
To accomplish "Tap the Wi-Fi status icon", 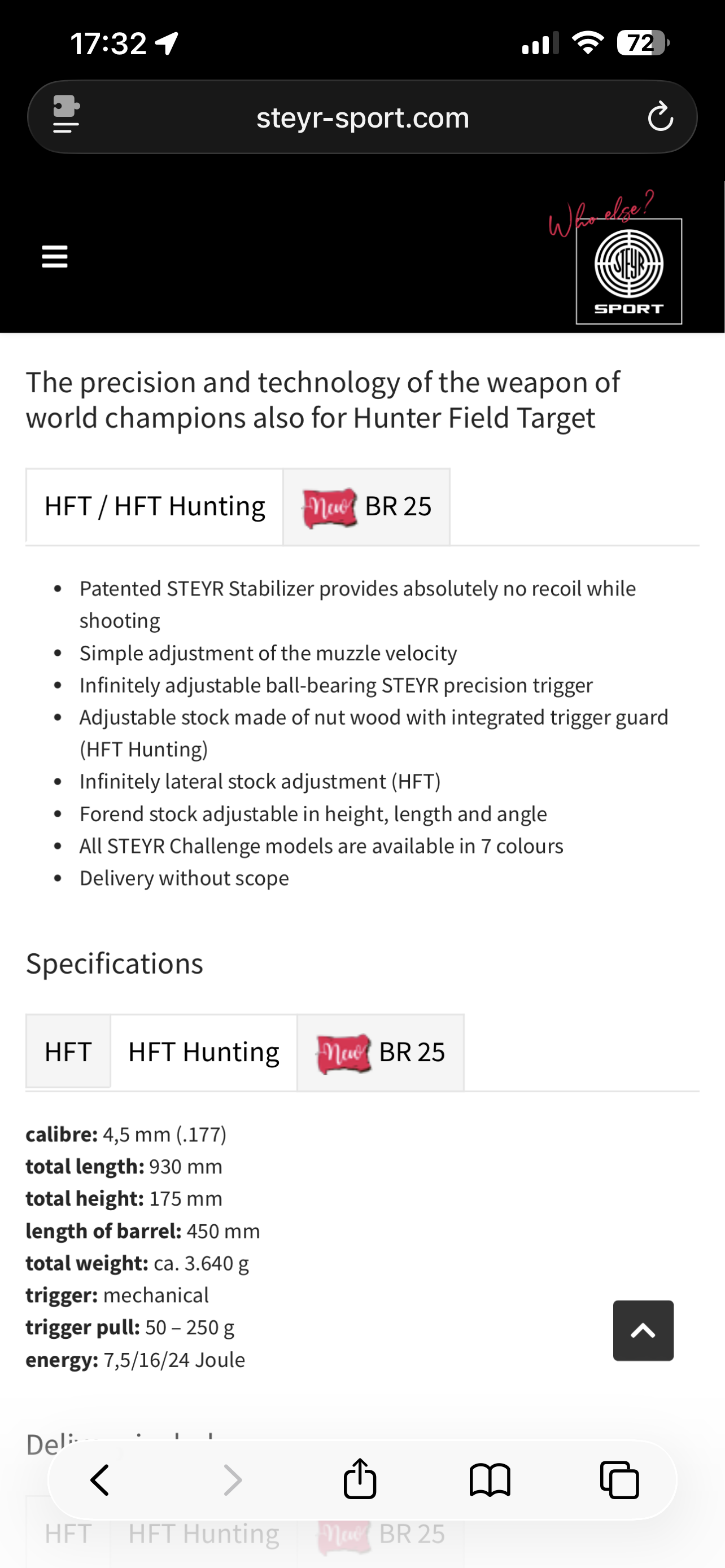I will point(587,42).
